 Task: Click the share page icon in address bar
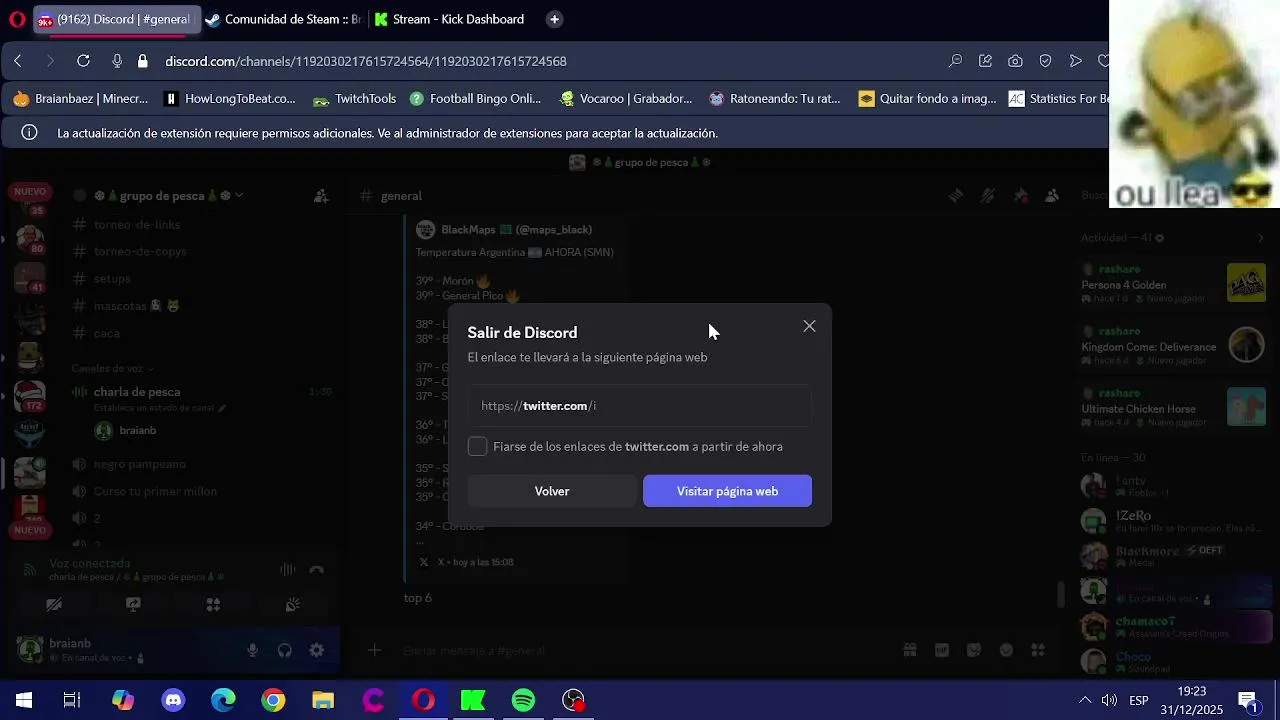click(x=985, y=61)
